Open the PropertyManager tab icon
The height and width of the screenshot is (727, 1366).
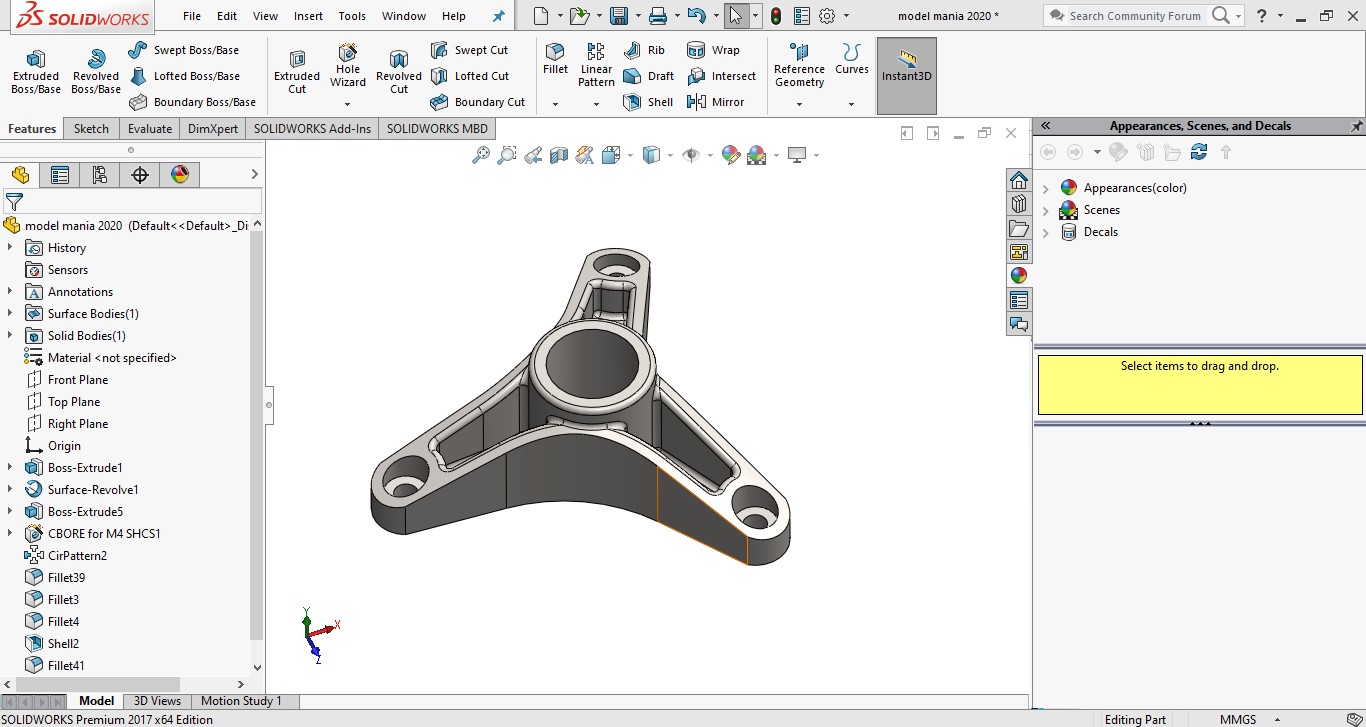[60, 175]
